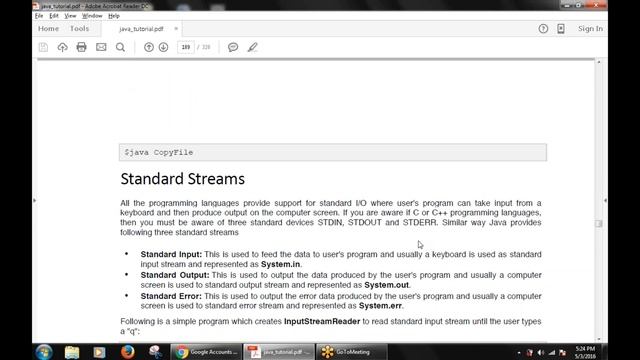Open the Help menu
Screen dimensions: 640x360
(x=114, y=16)
